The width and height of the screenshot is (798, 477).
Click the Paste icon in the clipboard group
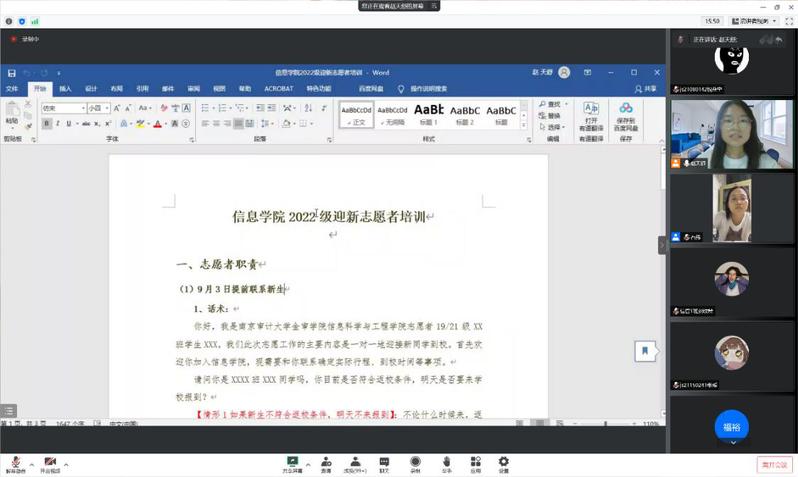click(12, 116)
